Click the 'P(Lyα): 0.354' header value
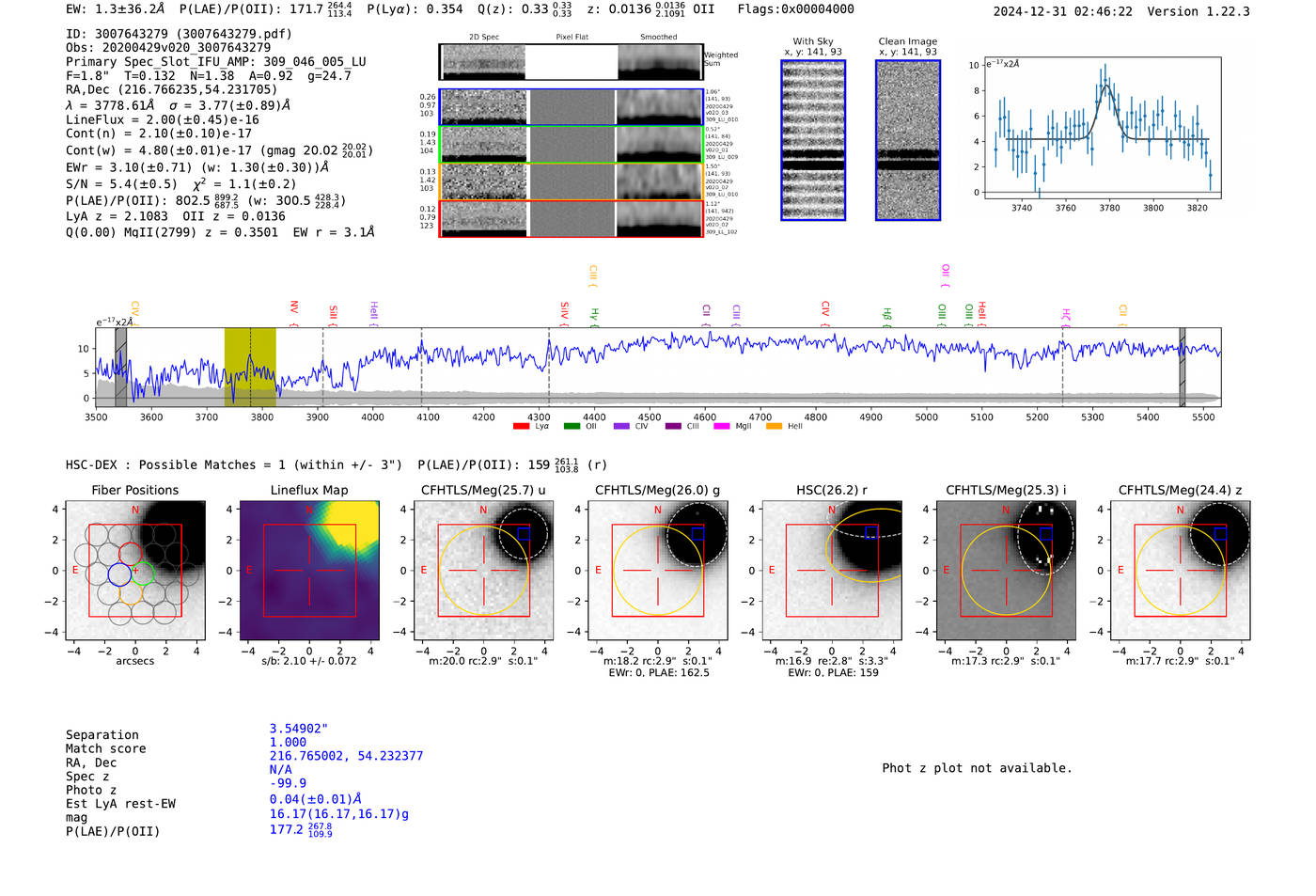 [415, 9]
